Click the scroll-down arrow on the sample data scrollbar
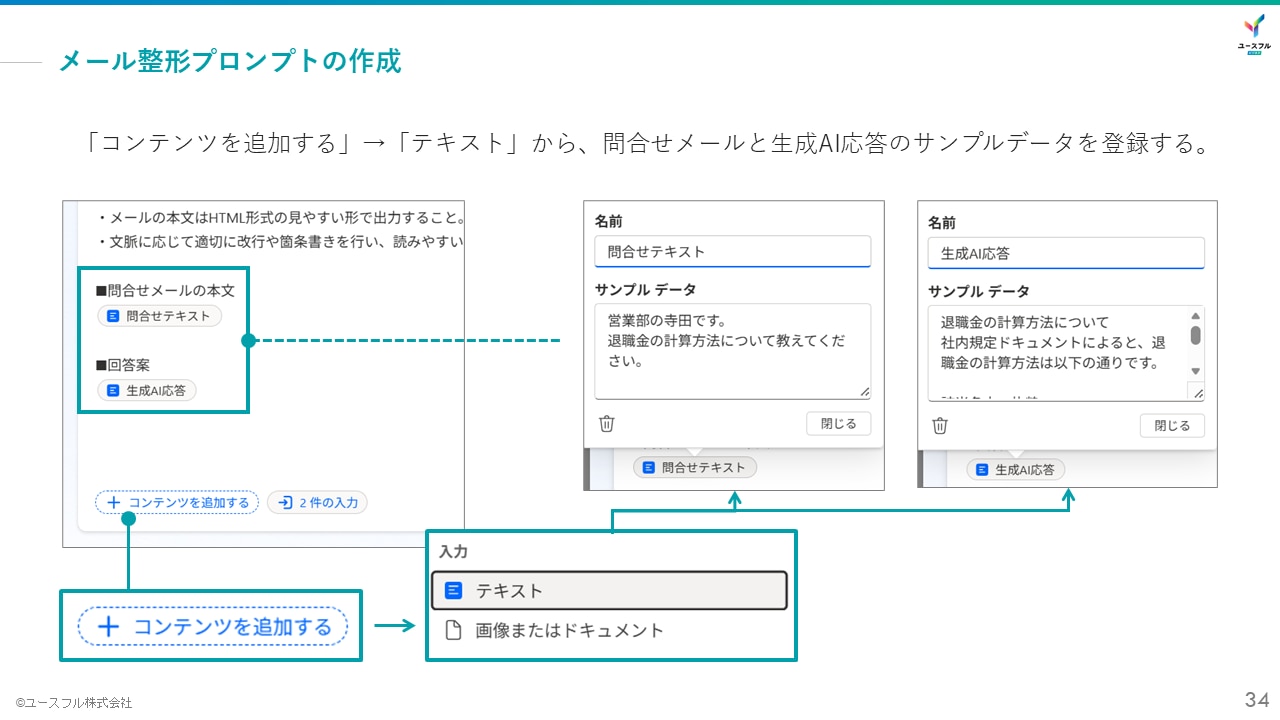Image resolution: width=1280 pixels, height=720 pixels. (1195, 372)
